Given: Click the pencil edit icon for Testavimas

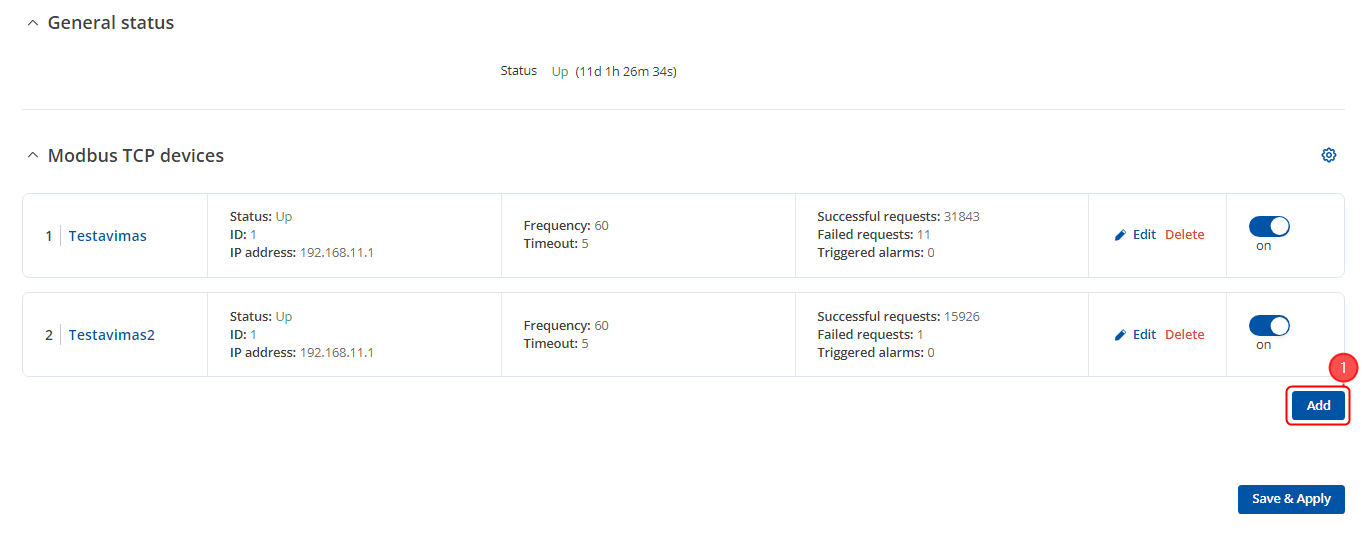Looking at the screenshot, I should (1120, 235).
